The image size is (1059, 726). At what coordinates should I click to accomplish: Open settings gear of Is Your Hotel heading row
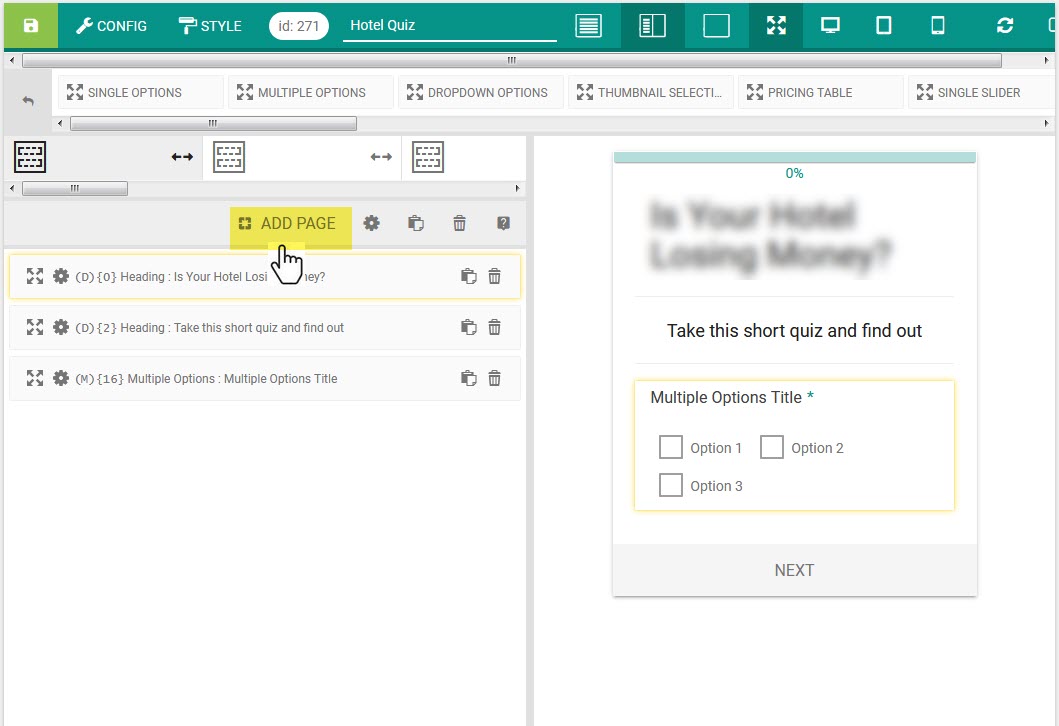pos(61,276)
